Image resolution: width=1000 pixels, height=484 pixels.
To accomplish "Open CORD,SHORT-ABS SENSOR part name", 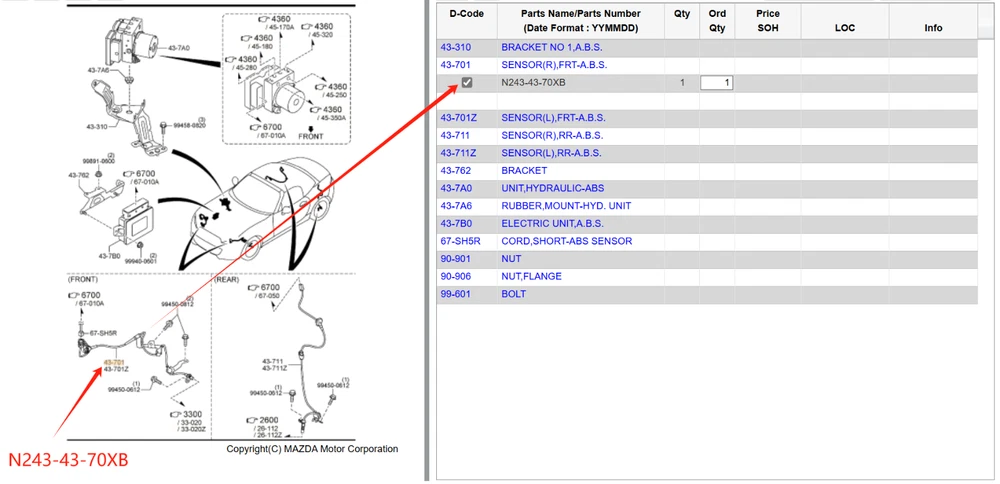I will point(566,241).
